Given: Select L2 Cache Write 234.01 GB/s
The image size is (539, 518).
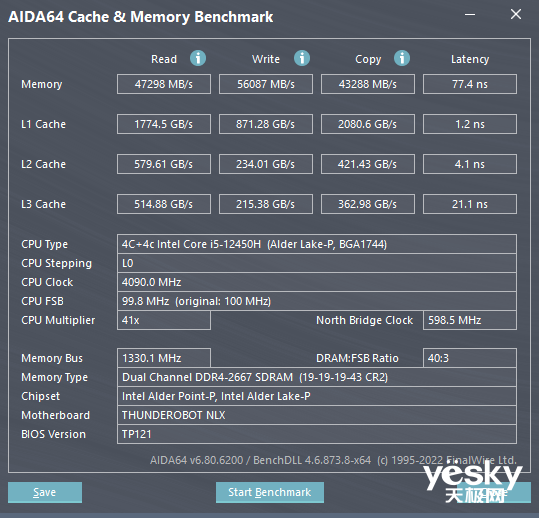Looking at the screenshot, I should [266, 164].
